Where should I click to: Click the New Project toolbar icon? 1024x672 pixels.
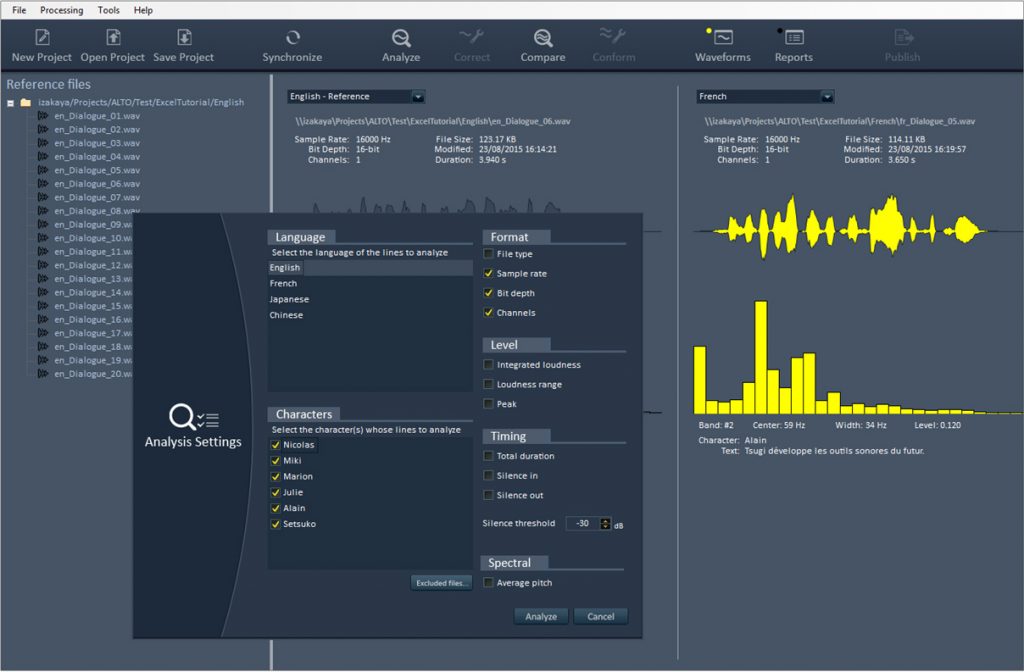[42, 38]
